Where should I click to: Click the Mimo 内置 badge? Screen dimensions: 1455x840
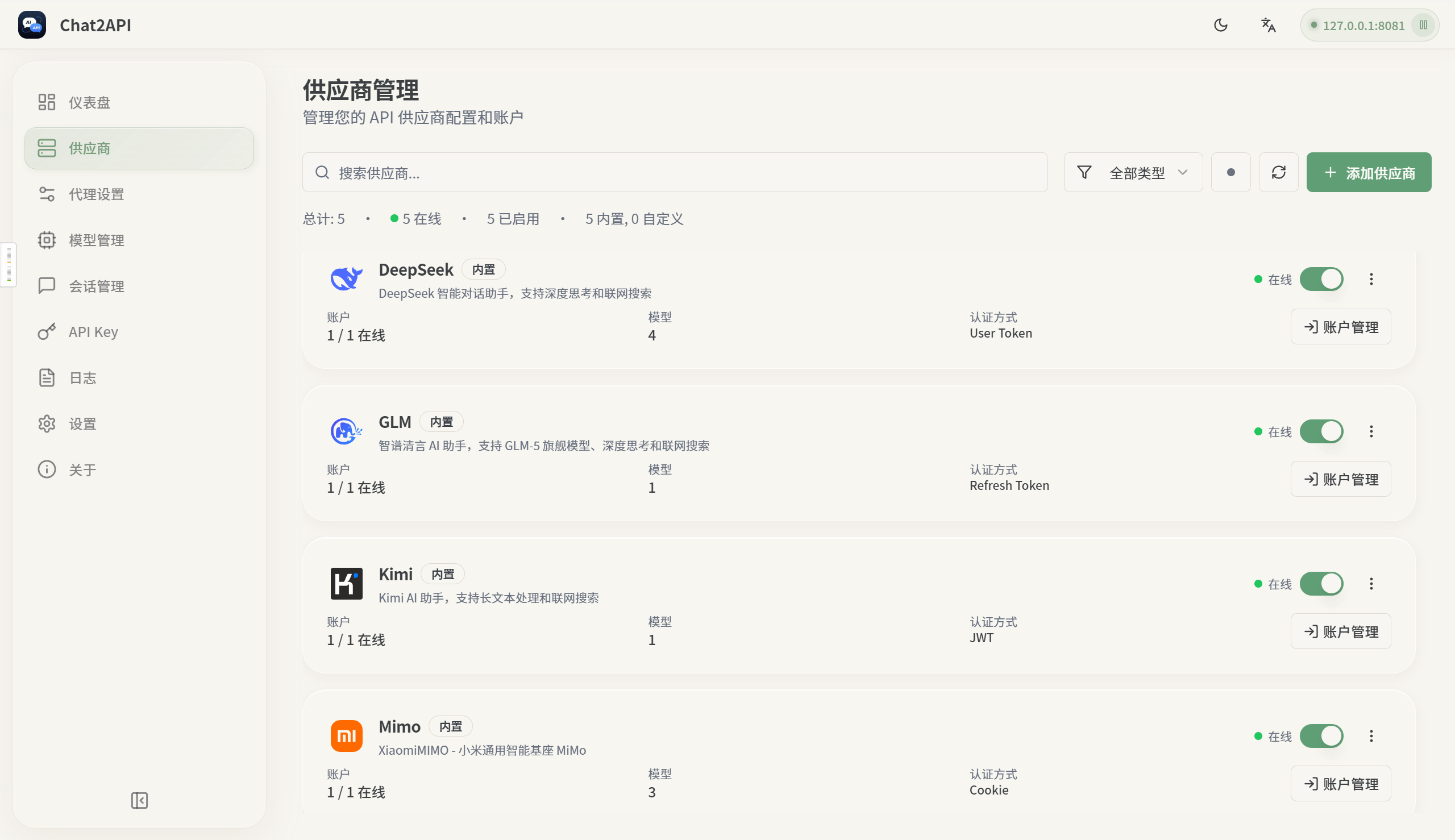pyautogui.click(x=451, y=726)
